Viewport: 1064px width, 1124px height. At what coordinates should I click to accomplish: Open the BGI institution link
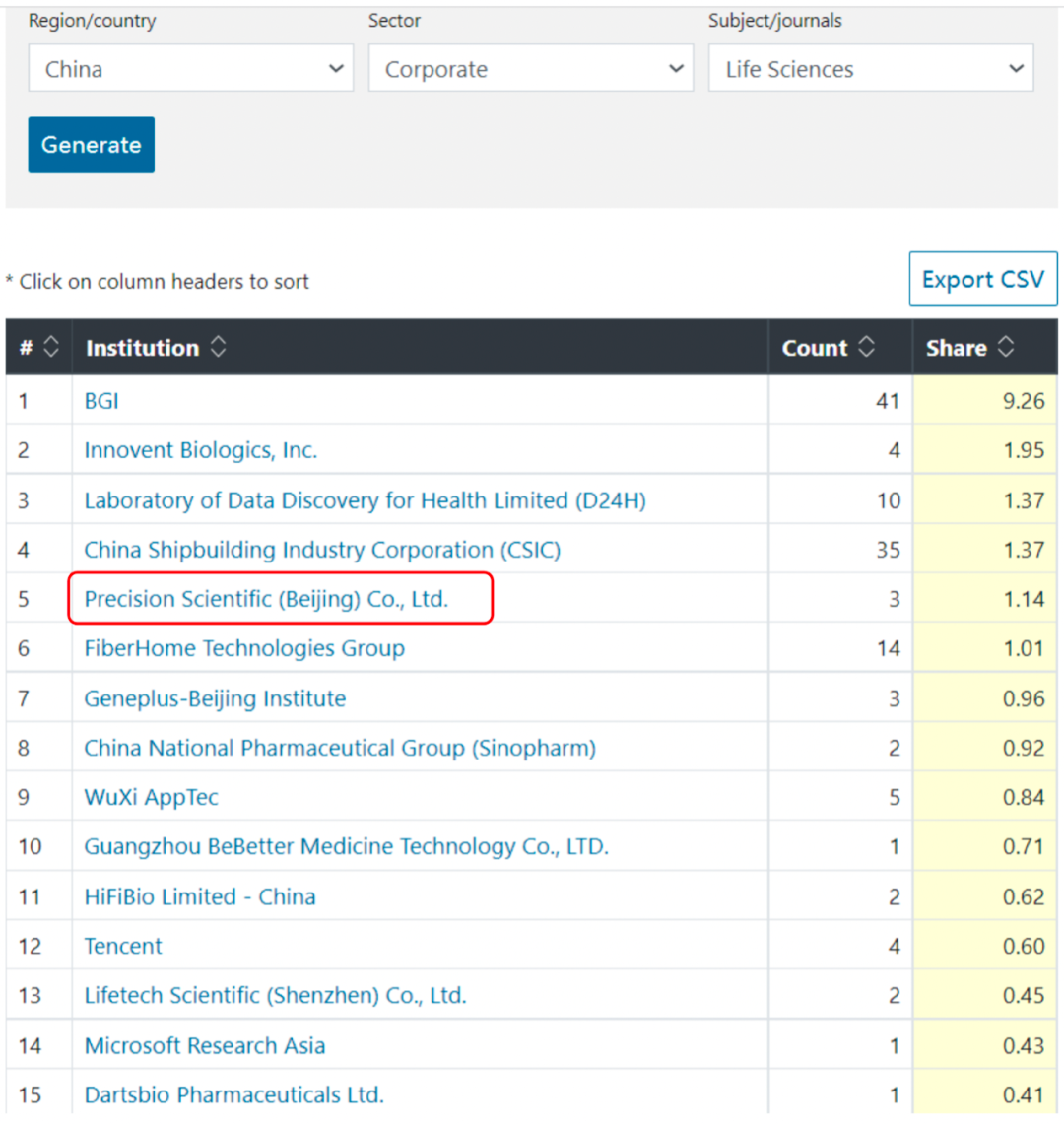coord(101,401)
